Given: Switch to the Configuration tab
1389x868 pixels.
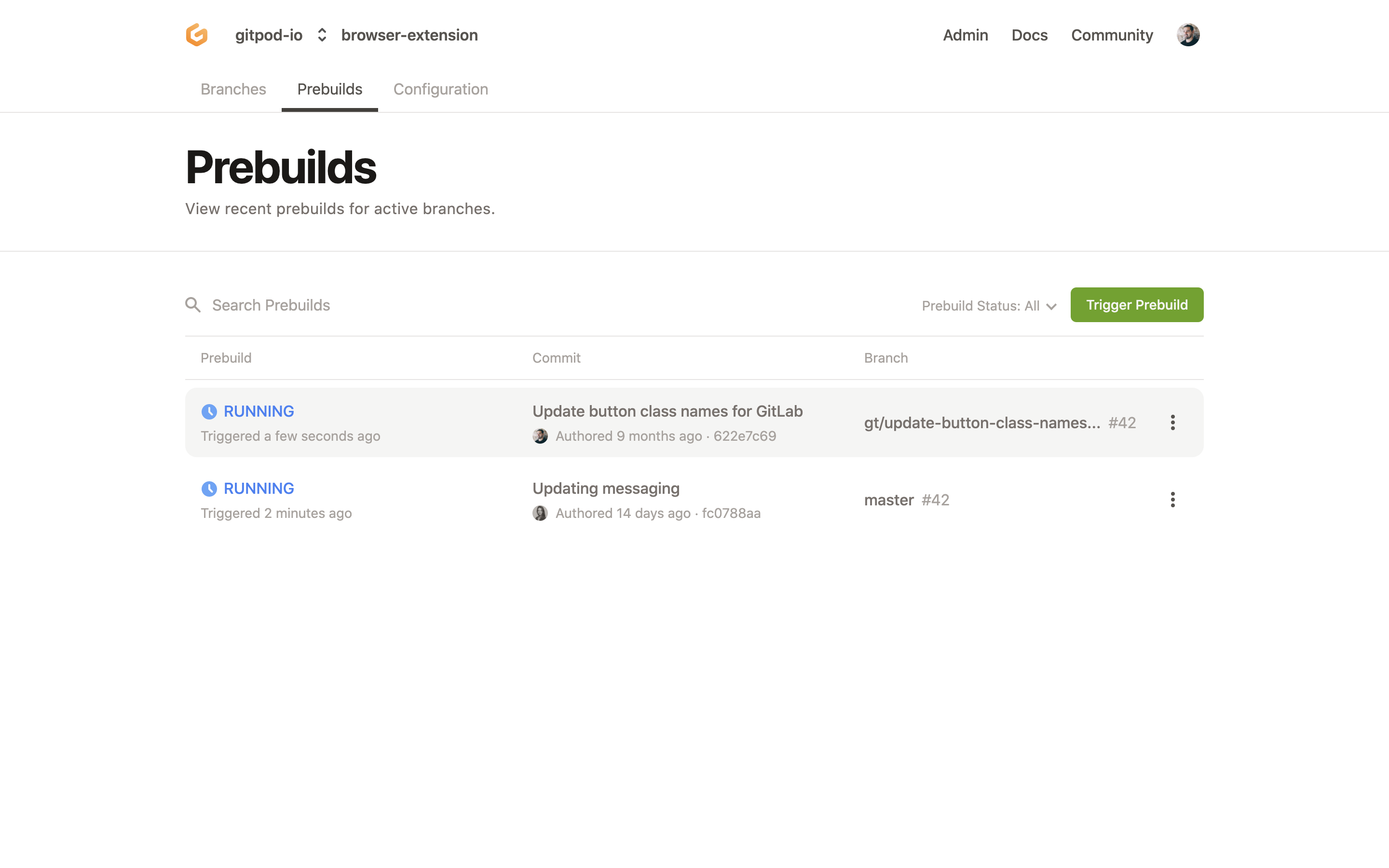Looking at the screenshot, I should tap(440, 90).
